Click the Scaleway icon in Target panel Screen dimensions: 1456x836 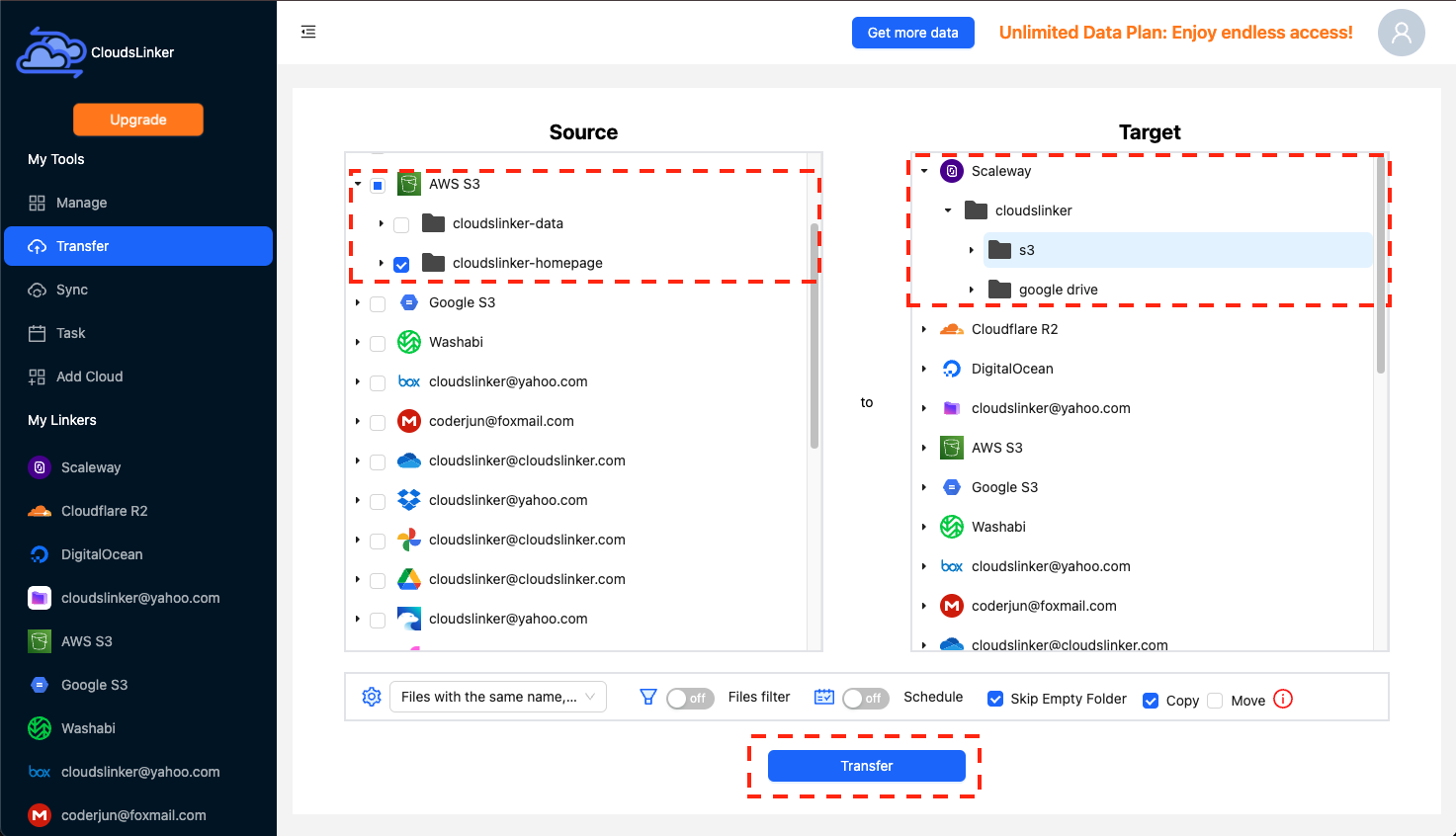(x=952, y=171)
